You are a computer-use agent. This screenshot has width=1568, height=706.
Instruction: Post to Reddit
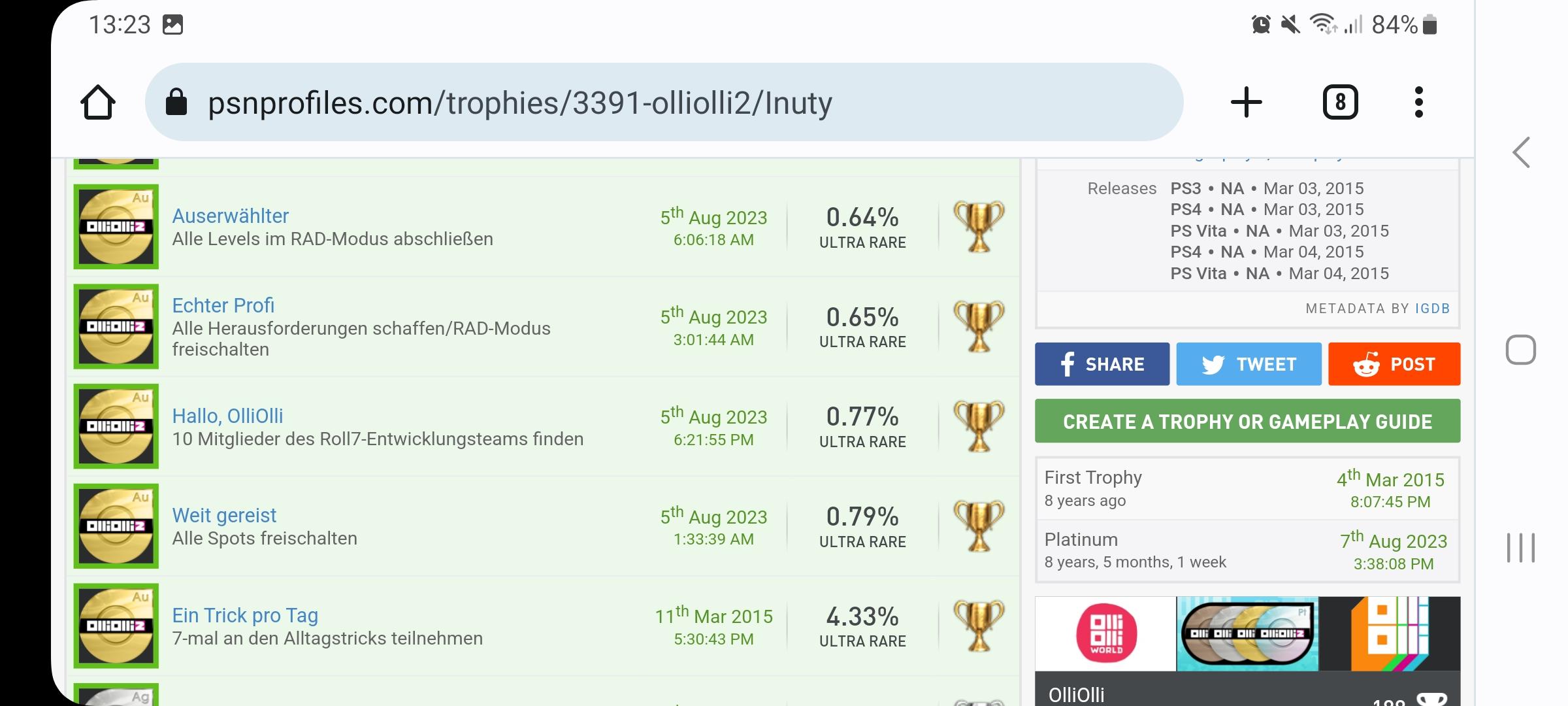(x=1394, y=364)
